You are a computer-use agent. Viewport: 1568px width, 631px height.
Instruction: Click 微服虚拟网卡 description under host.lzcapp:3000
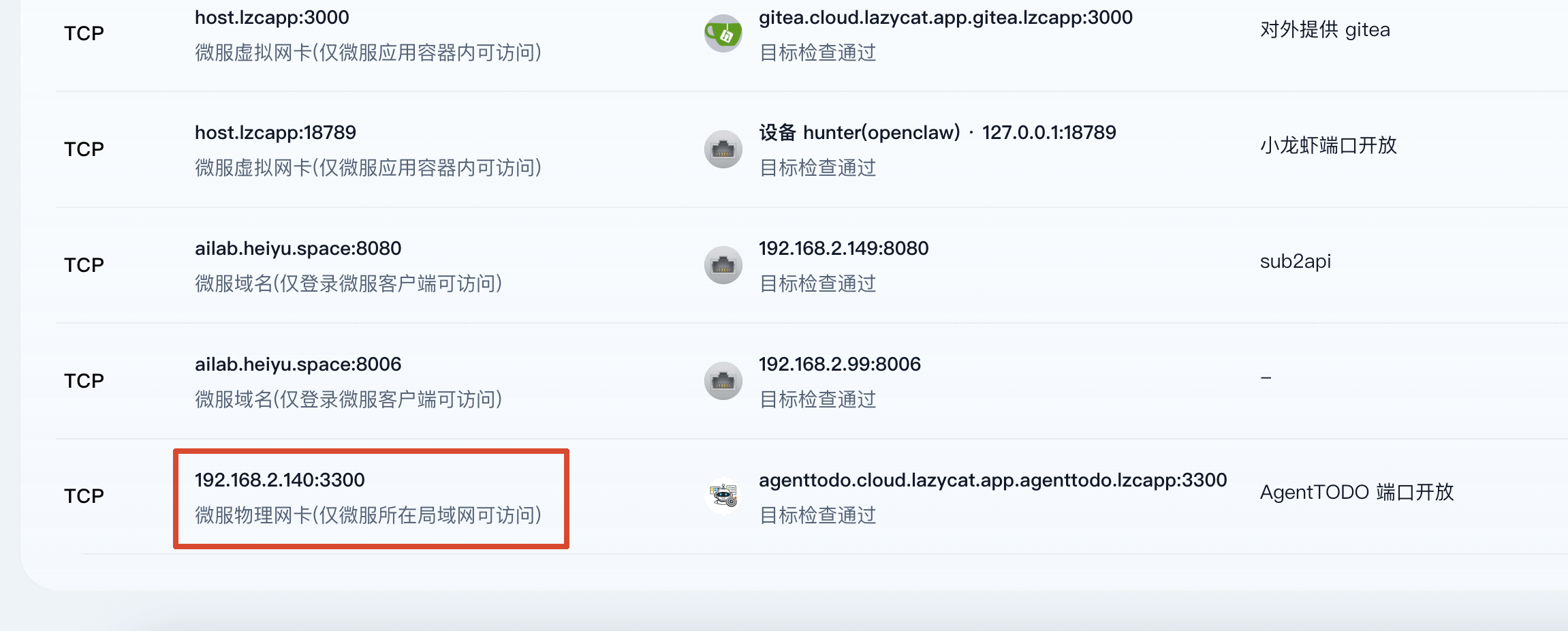pyautogui.click(x=368, y=52)
